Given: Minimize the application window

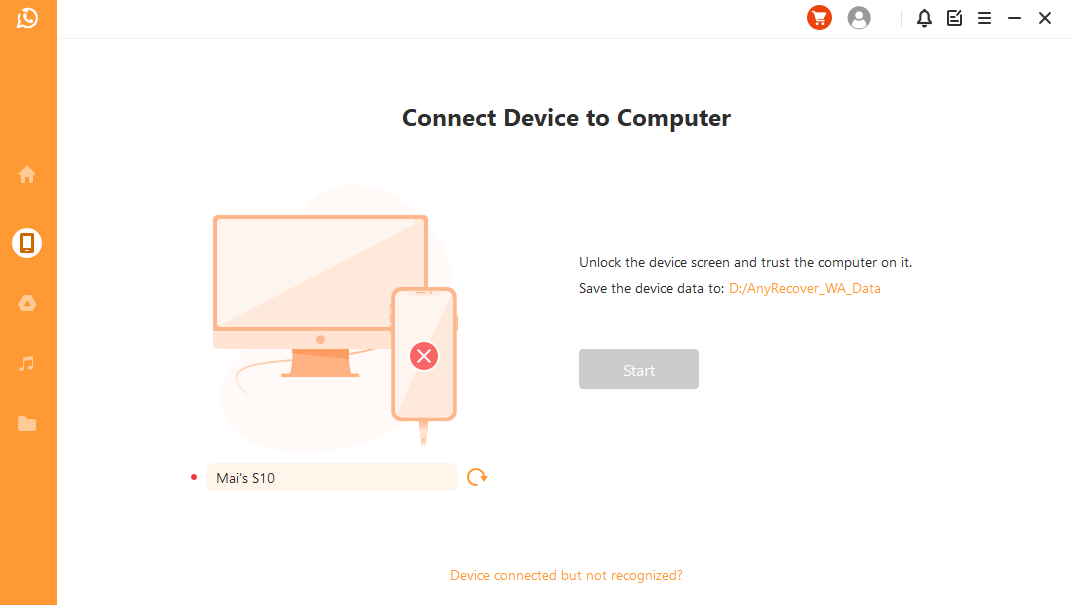Looking at the screenshot, I should (x=1014, y=18).
